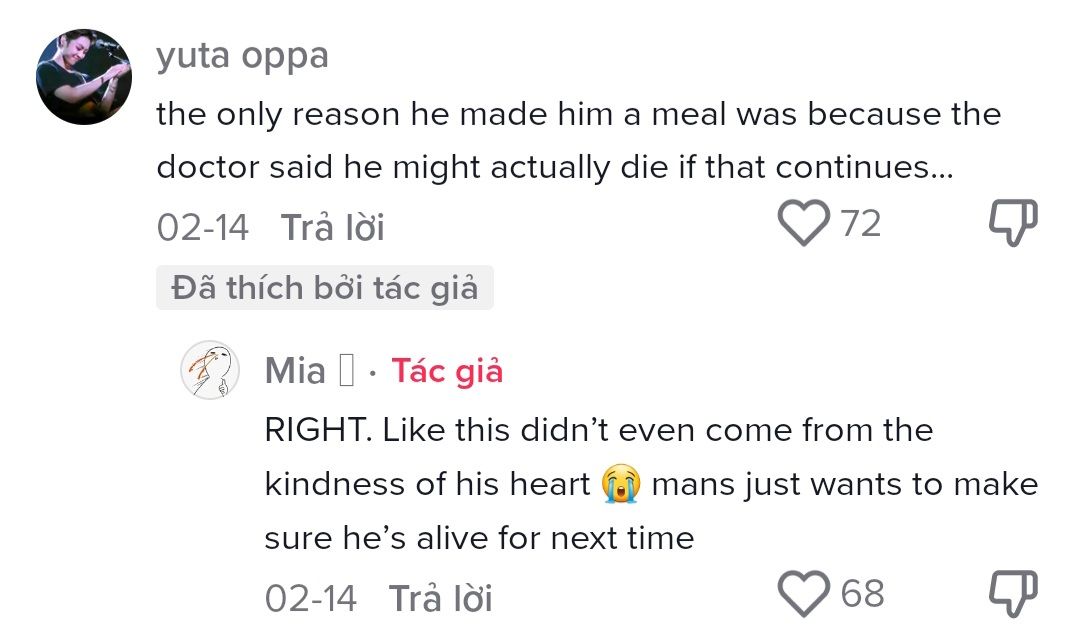Image resolution: width=1080 pixels, height=643 pixels.
Task: Like yuta oppa's comment with the heart
Action: click(x=804, y=223)
